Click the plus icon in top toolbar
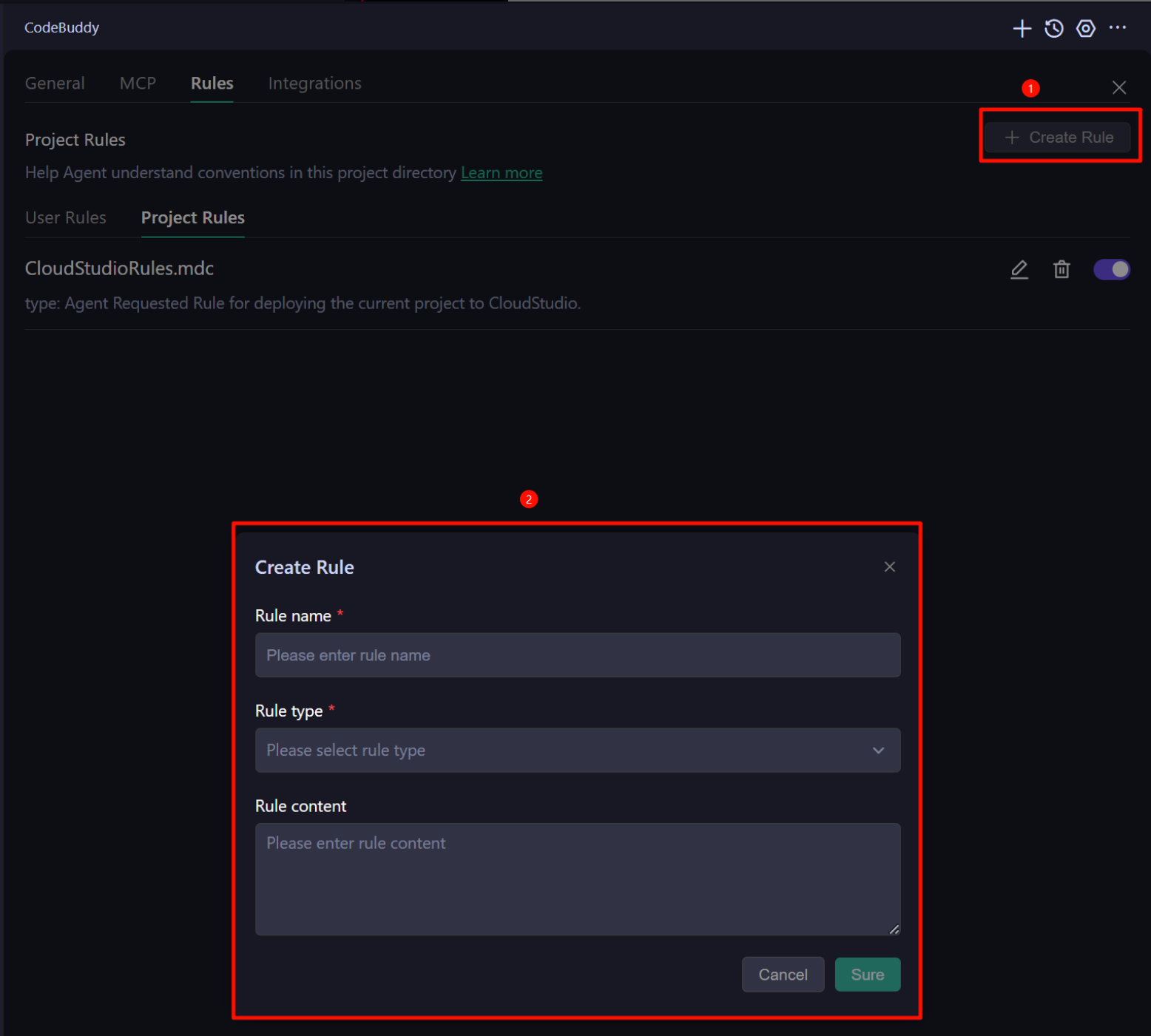Viewport: 1151px width, 1036px height. (x=1021, y=28)
